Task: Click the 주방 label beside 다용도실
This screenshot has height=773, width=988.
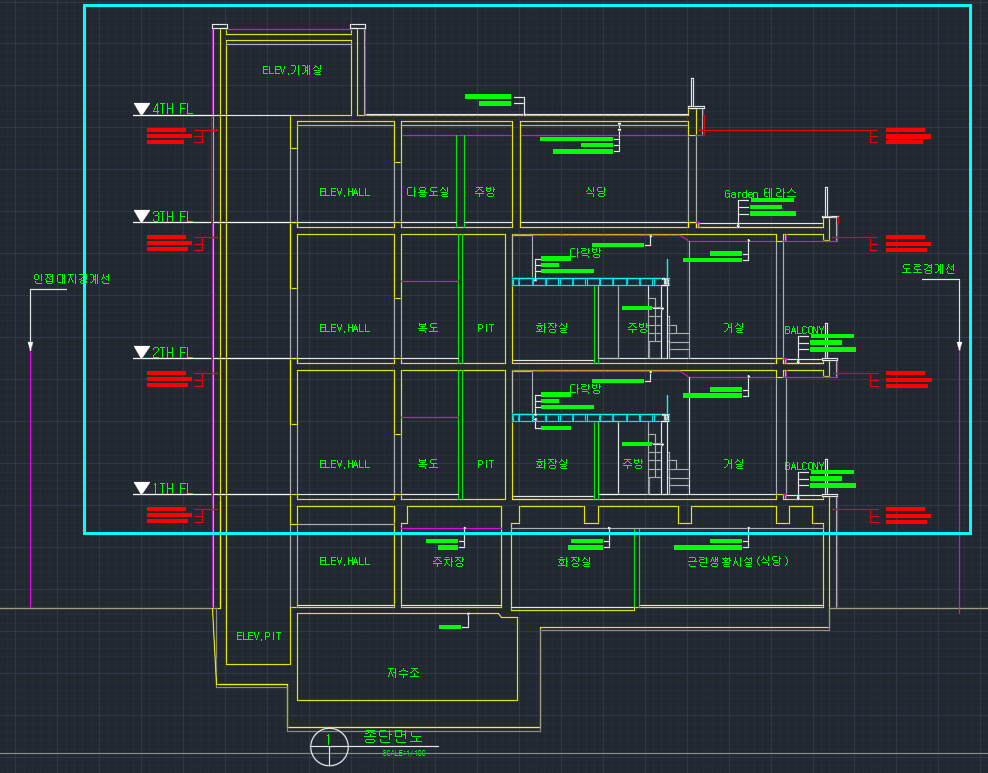Action: (485, 192)
